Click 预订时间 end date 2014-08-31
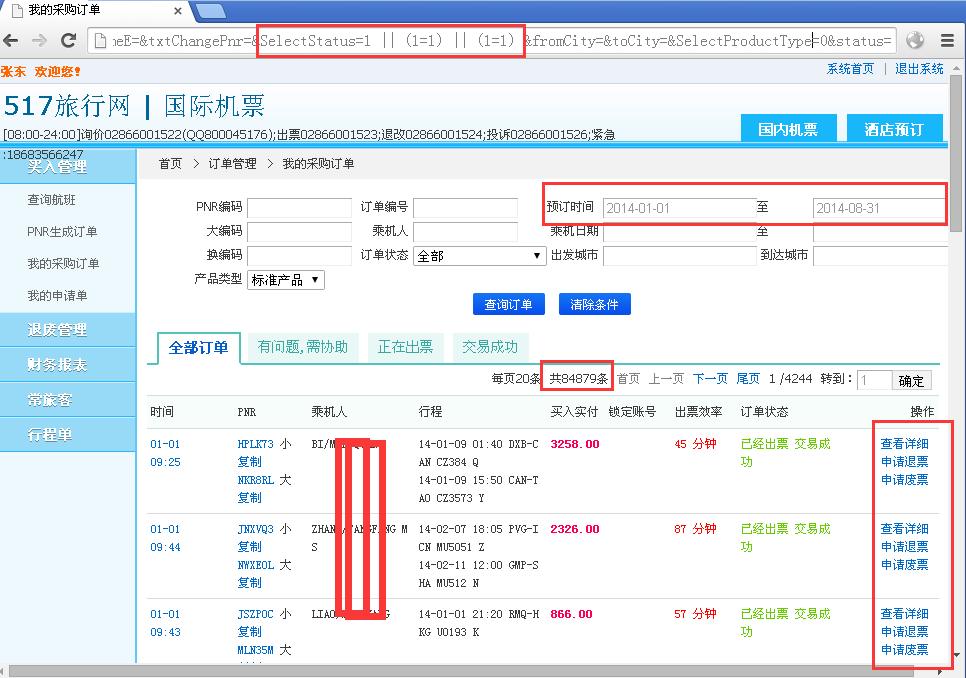The image size is (966, 678). click(x=879, y=208)
